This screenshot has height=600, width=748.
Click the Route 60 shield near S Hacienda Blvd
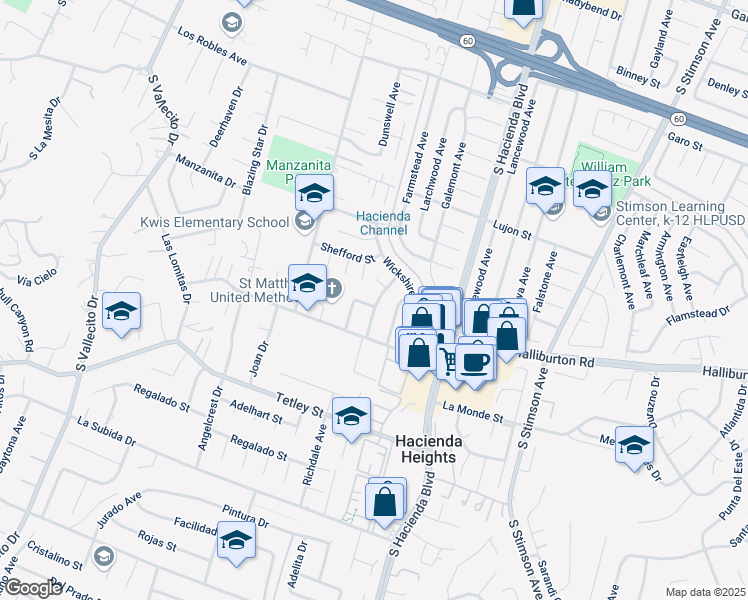click(468, 41)
